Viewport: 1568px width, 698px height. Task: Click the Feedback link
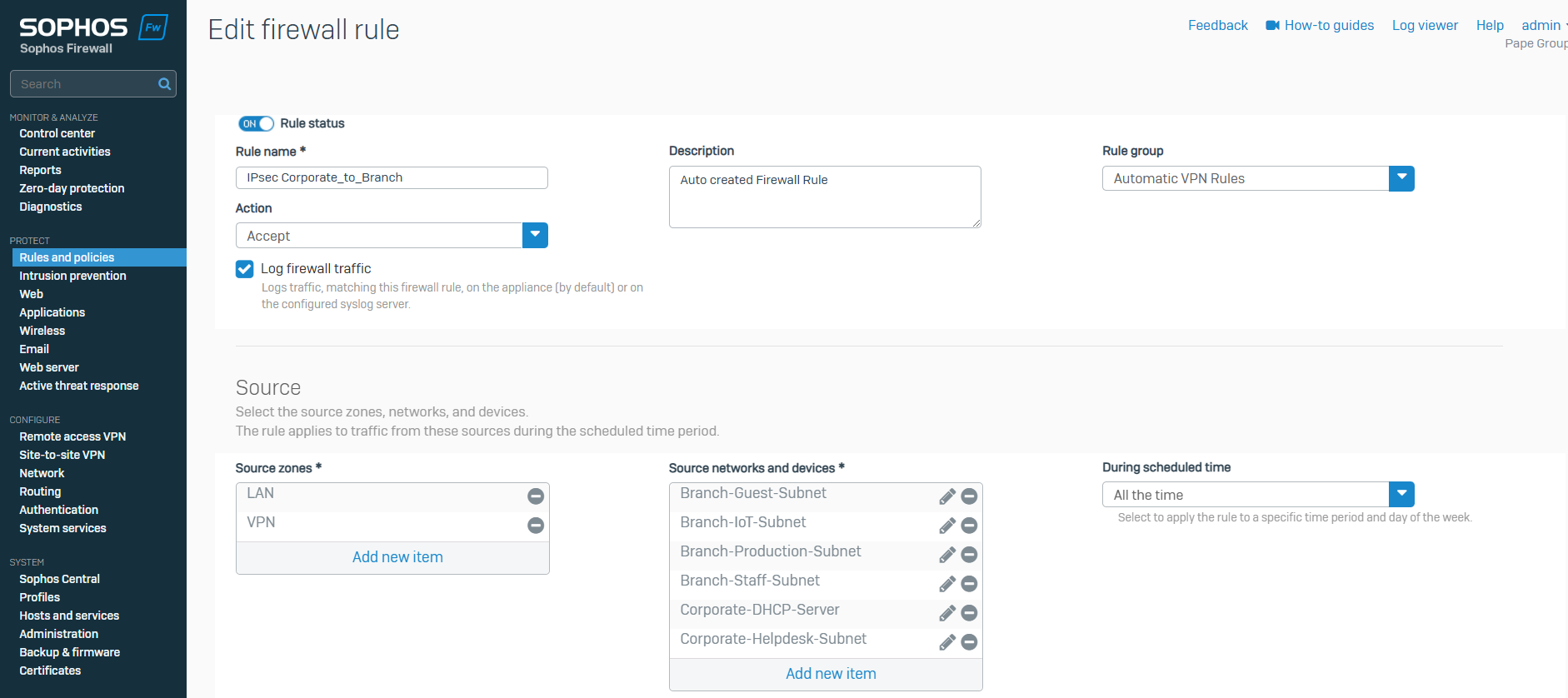tap(1217, 26)
